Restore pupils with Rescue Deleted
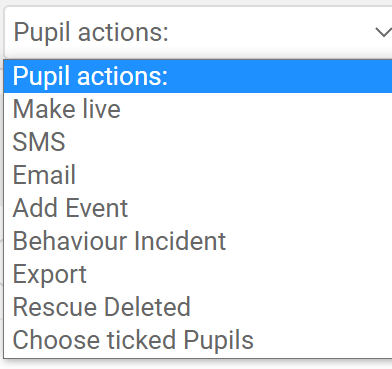Viewport: 392px width, 369px height. 198,307
